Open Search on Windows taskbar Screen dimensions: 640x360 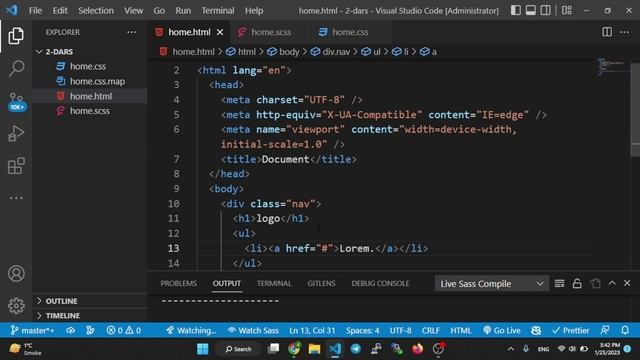point(238,349)
